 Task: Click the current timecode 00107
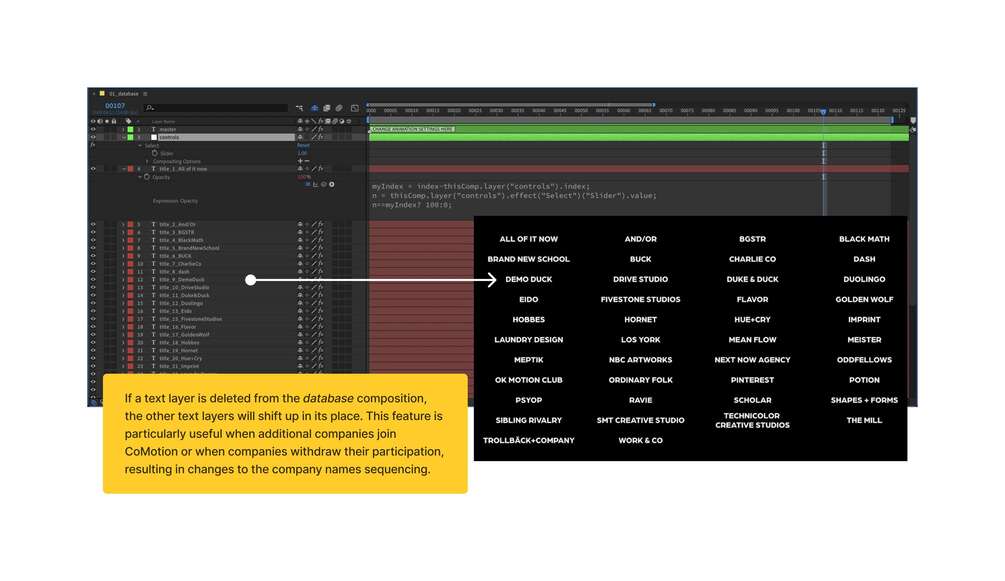tap(115, 106)
